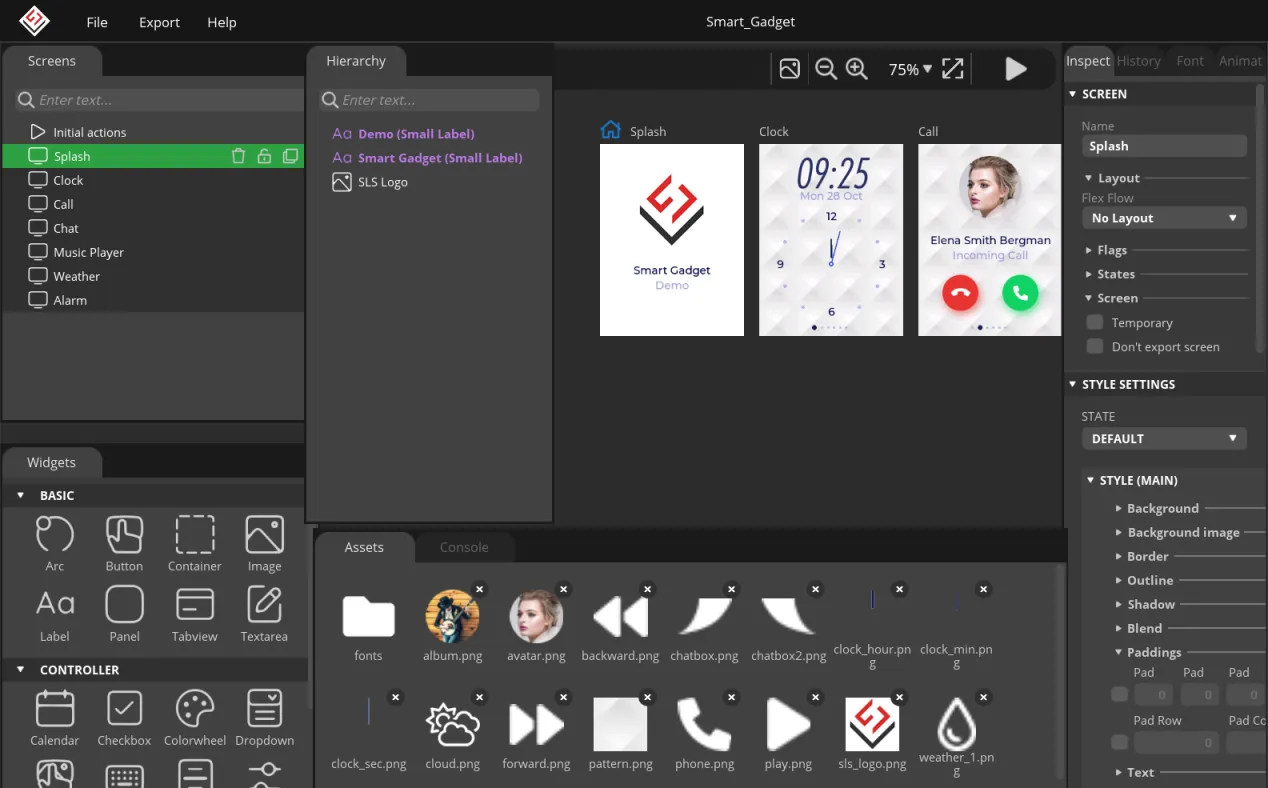This screenshot has height=788, width=1268.
Task: Remove the sls_logo.png asset
Action: tap(900, 697)
